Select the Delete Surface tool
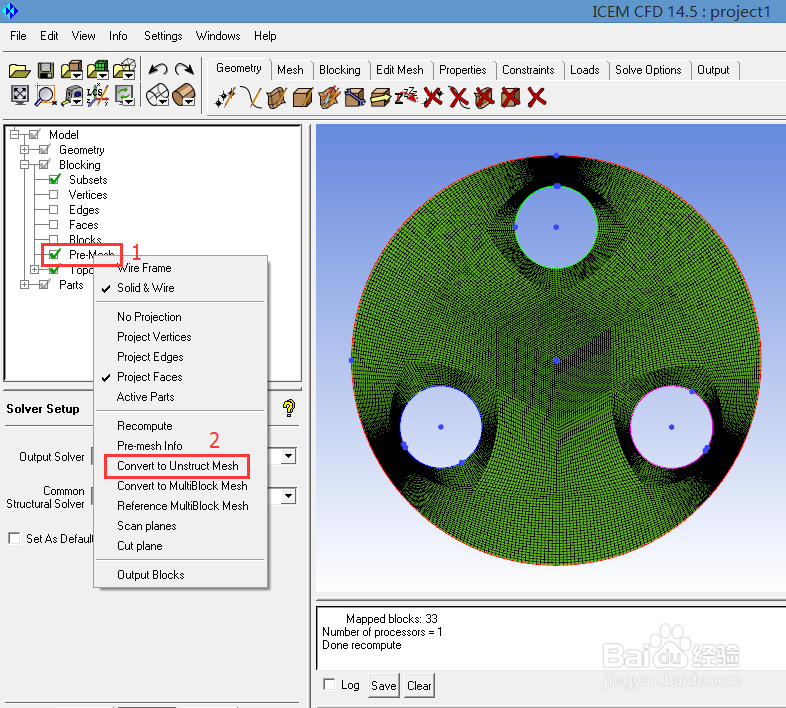 click(x=485, y=97)
